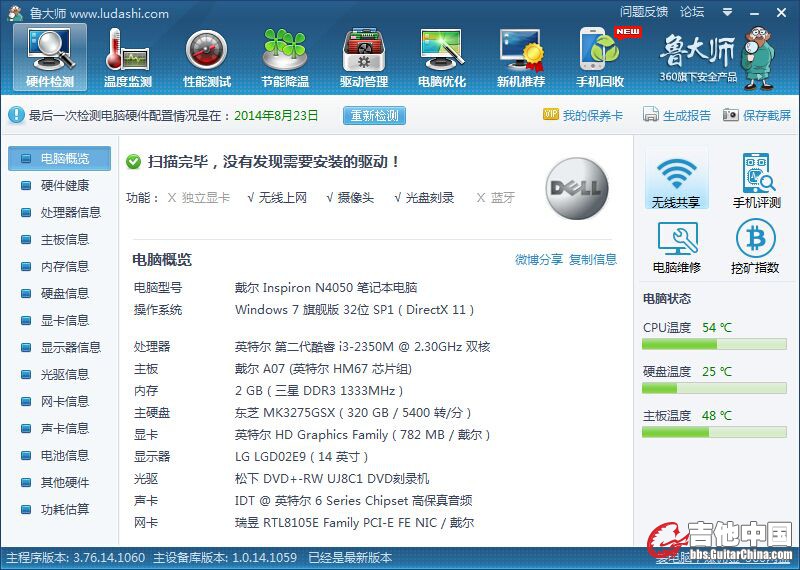Select 主板信息 in the sidebar
Screen dimensions: 800x570
(60, 239)
